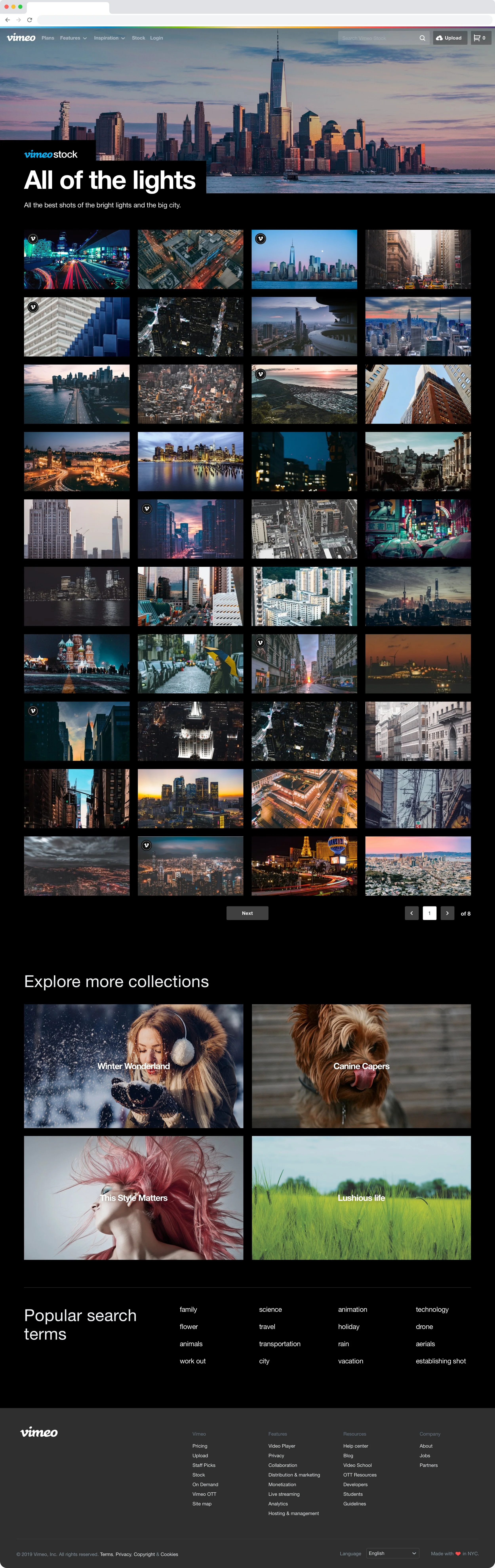495x1568 pixels.
Task: Click the 'establishing shot' search term
Action: click(x=440, y=1361)
